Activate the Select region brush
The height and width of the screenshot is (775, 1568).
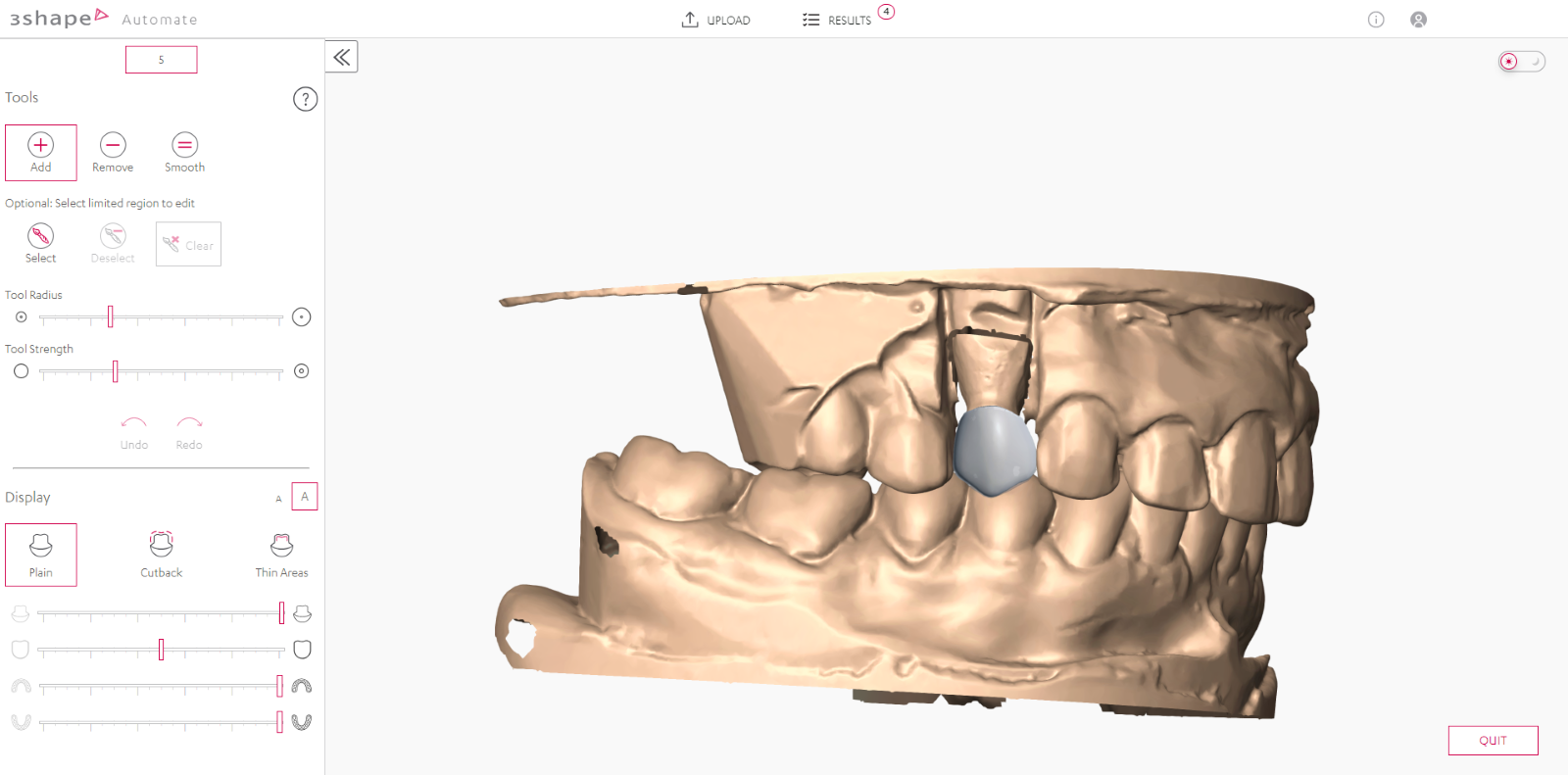click(x=40, y=243)
